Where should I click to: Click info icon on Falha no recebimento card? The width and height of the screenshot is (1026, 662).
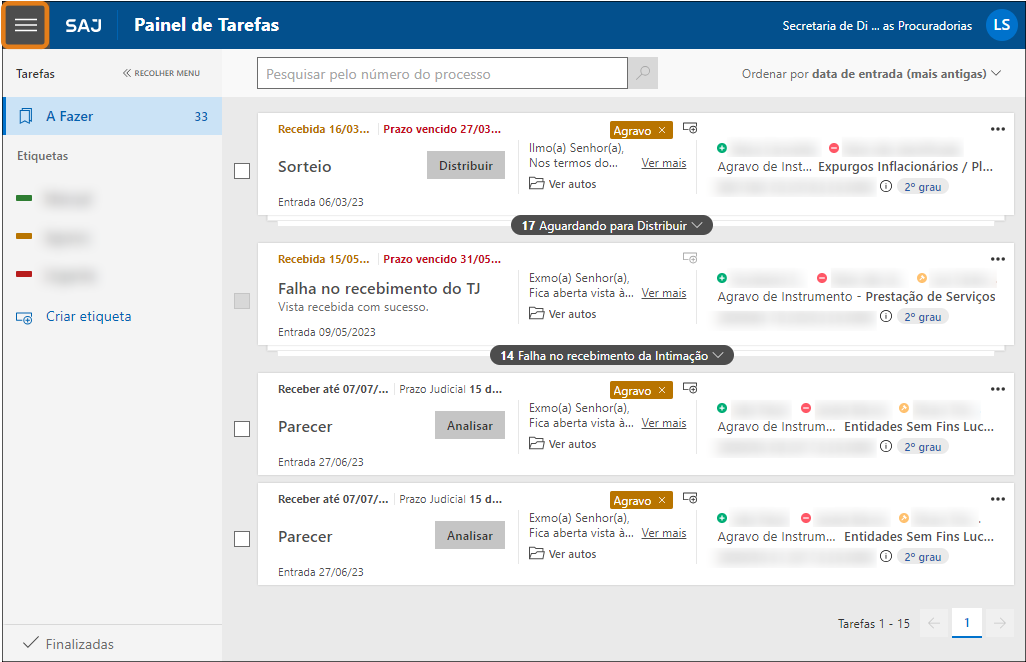coord(885,316)
